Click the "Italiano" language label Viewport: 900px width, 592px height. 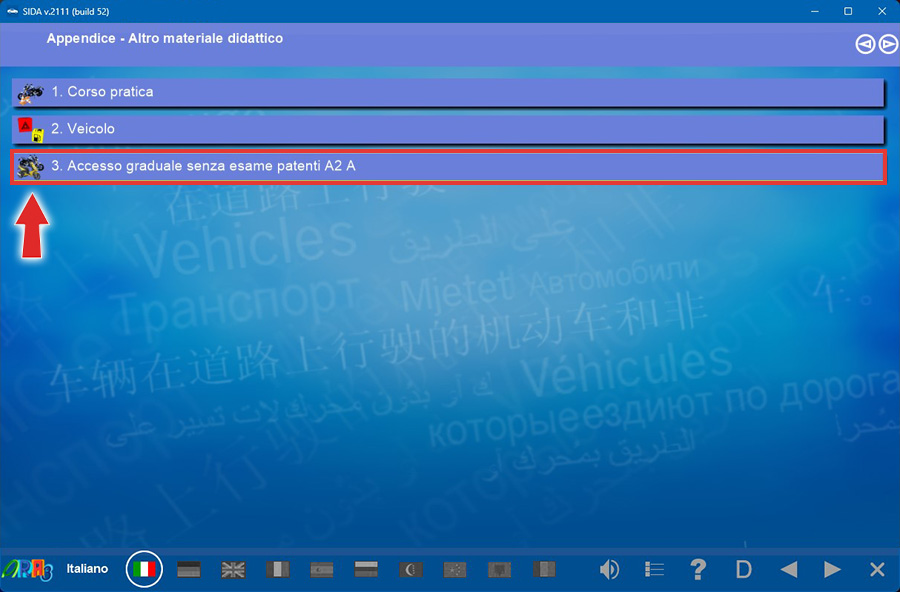click(87, 569)
